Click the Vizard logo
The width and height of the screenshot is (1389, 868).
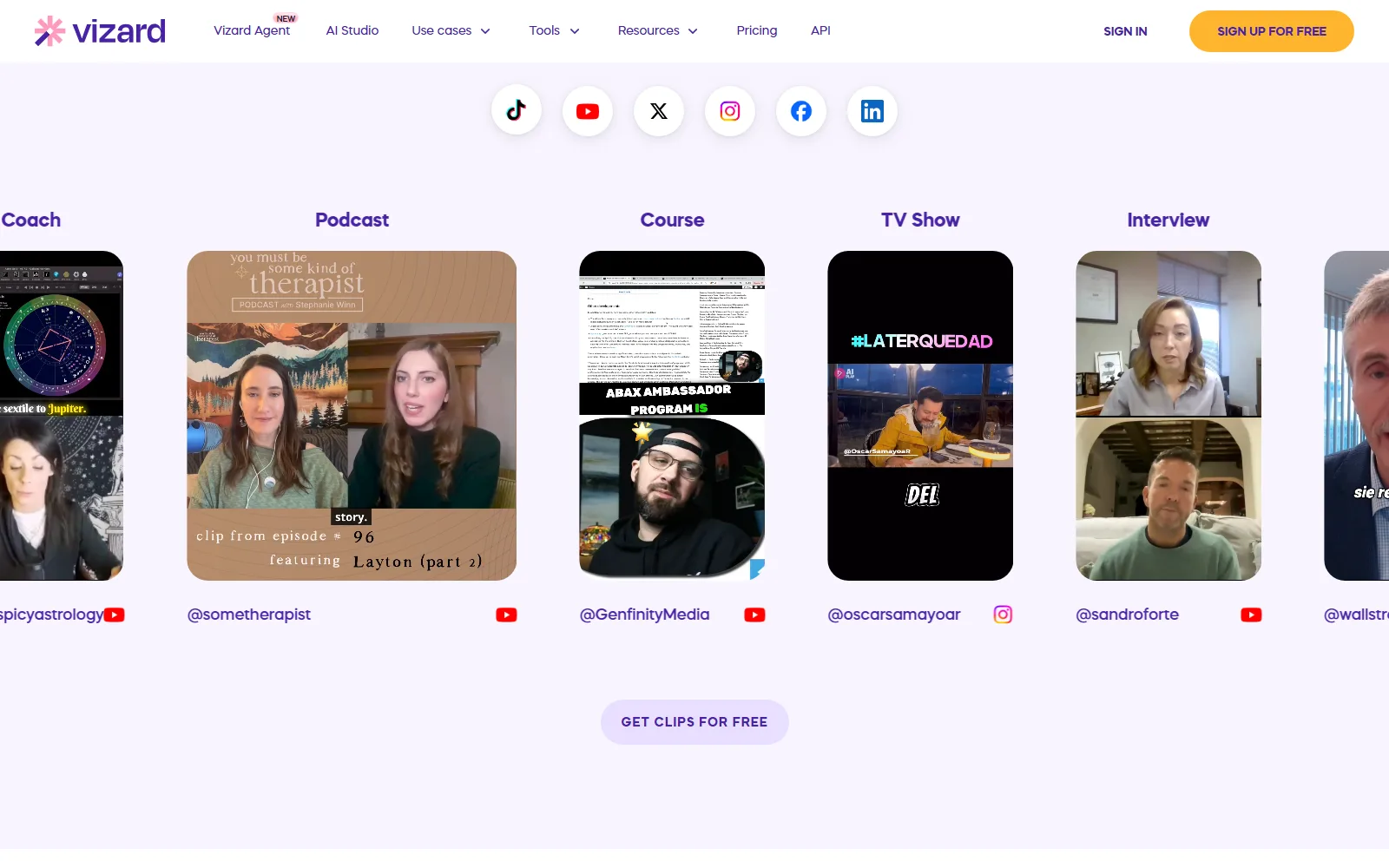click(100, 31)
